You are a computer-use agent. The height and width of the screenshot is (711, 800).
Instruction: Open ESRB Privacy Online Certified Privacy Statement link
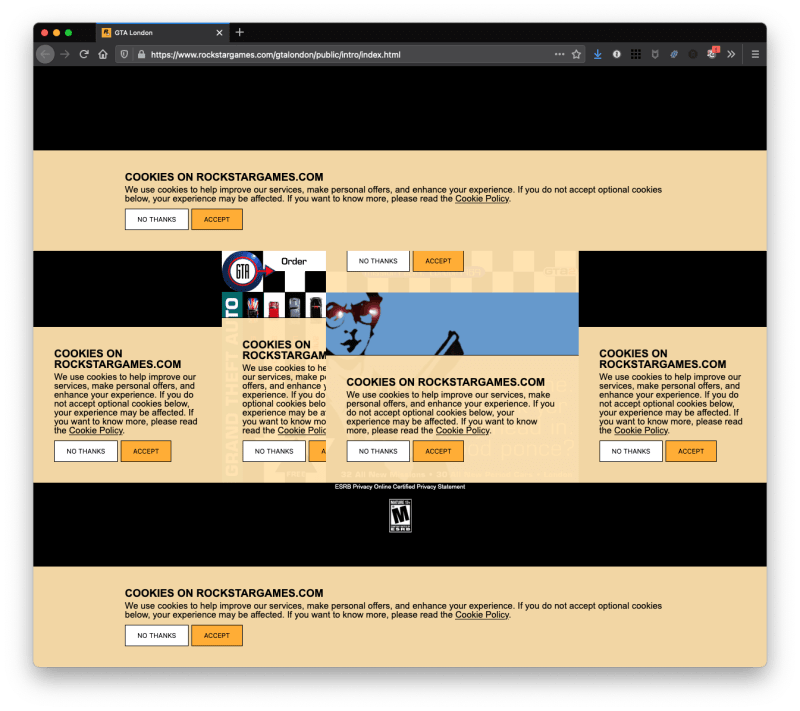click(400, 487)
